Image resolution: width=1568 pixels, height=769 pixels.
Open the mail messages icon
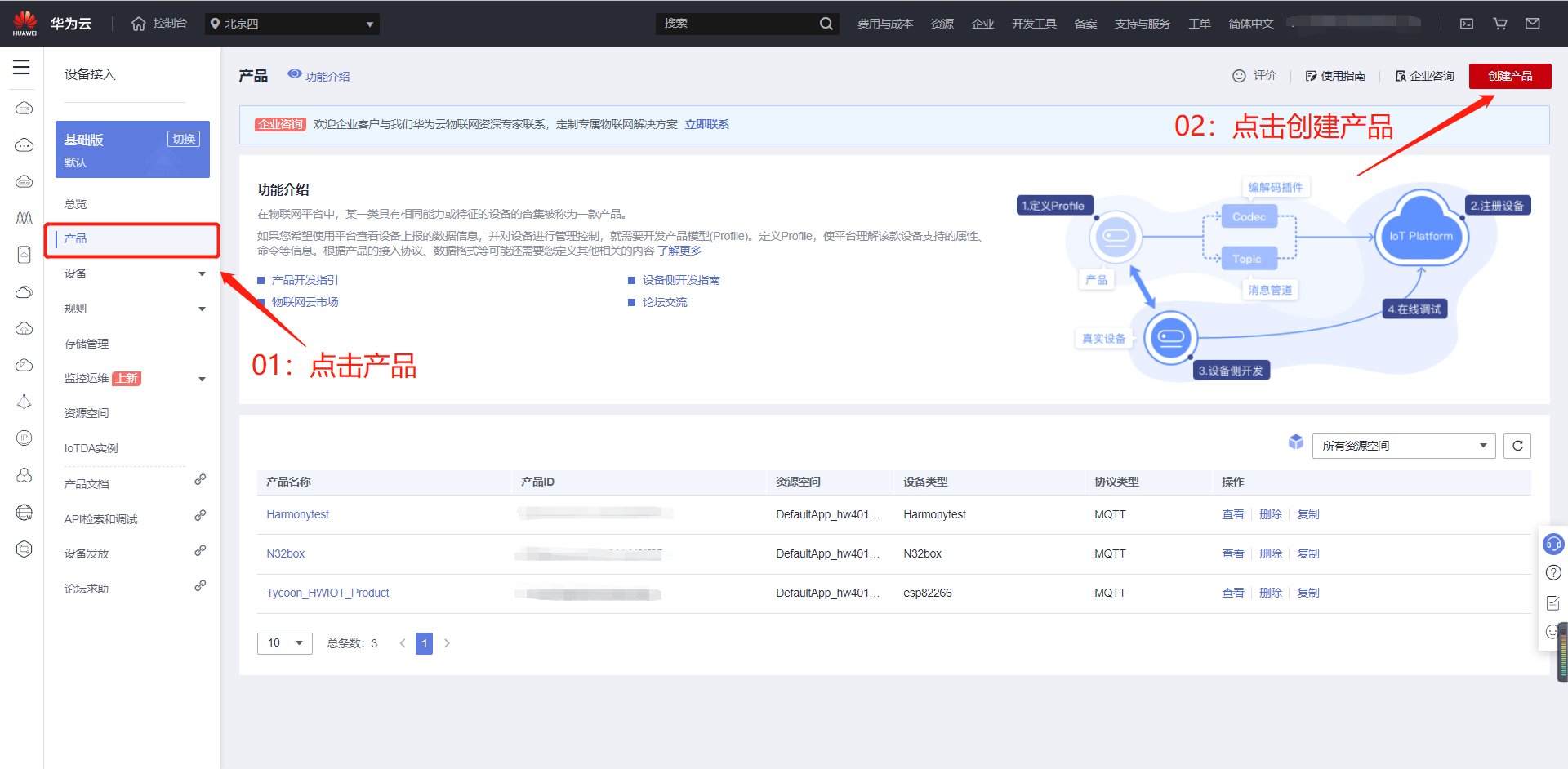[x=1533, y=24]
